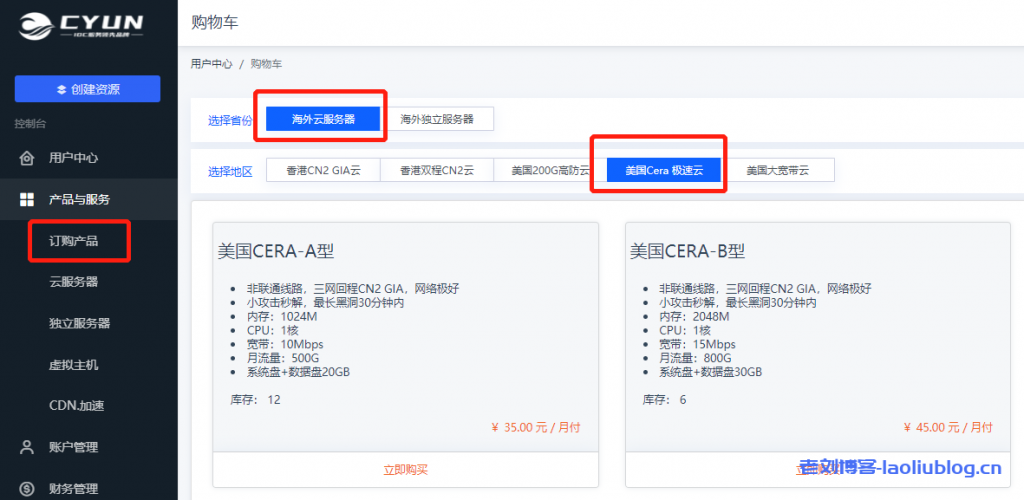
Task: Select the 美国200G高防云 region
Action: (550, 170)
